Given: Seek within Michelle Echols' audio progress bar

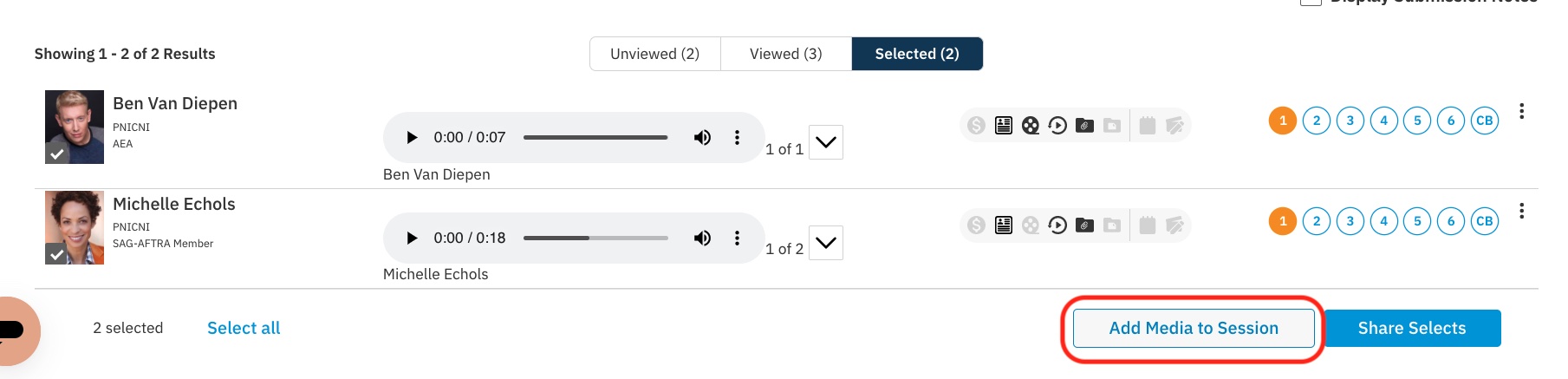Looking at the screenshot, I should click(595, 238).
